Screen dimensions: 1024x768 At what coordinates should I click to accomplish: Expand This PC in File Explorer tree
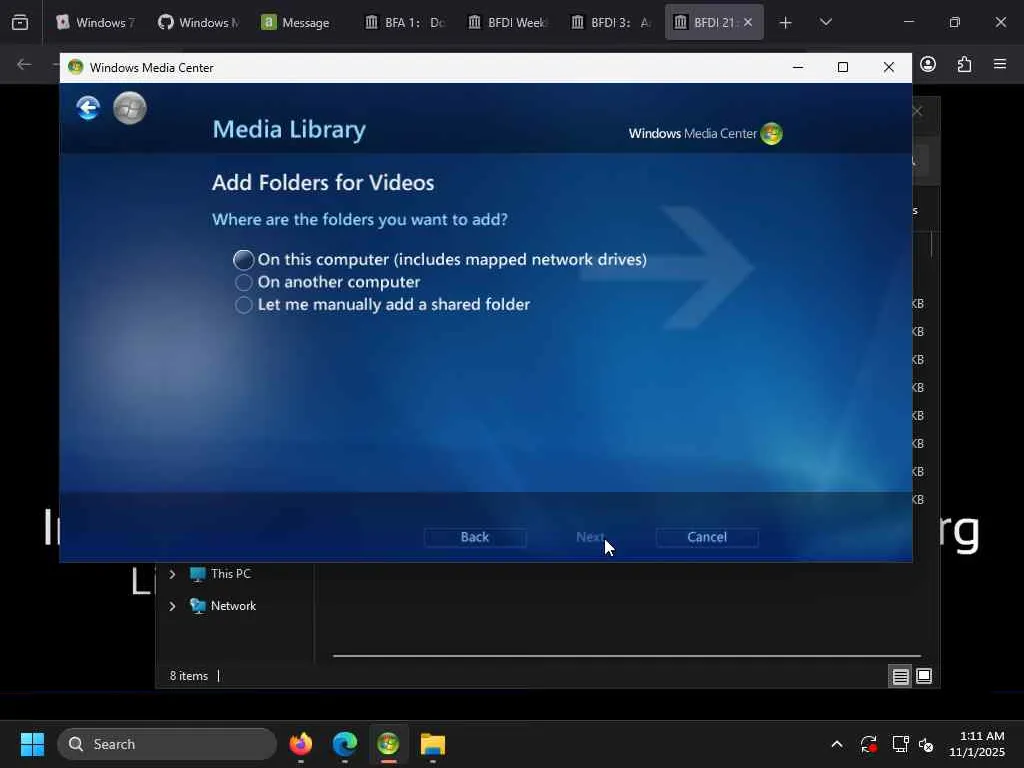click(172, 574)
